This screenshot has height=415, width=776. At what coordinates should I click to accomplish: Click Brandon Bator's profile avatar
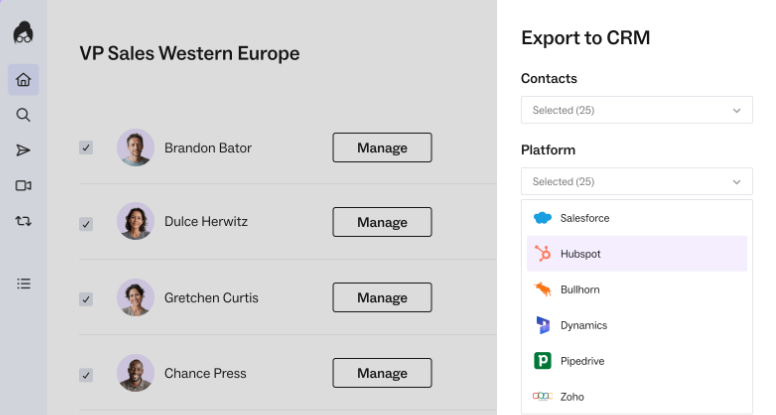coord(135,148)
